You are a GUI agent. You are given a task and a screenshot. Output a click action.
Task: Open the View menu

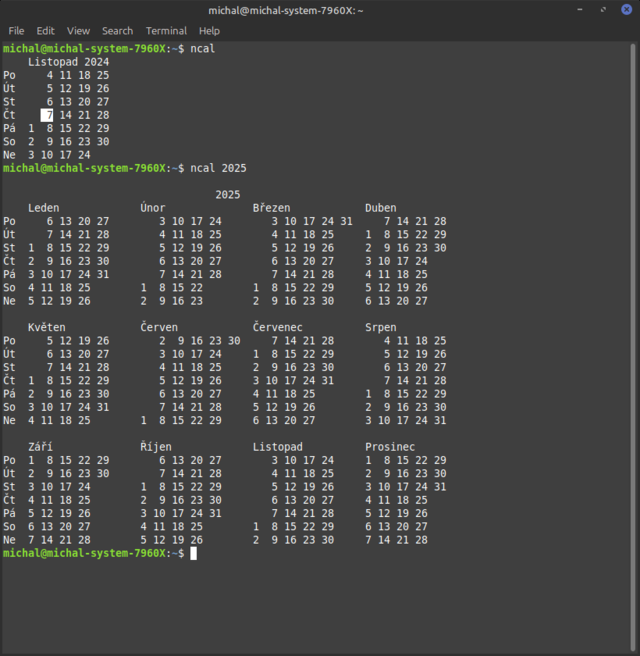tap(78, 31)
